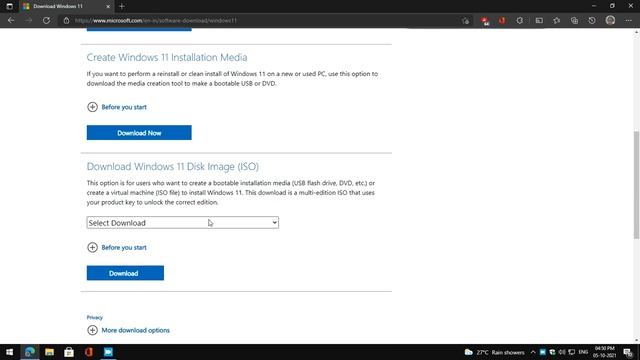Viewport: 640px width, 360px height.
Task: Open the Select Download dropdown
Action: pyautogui.click(x=182, y=222)
